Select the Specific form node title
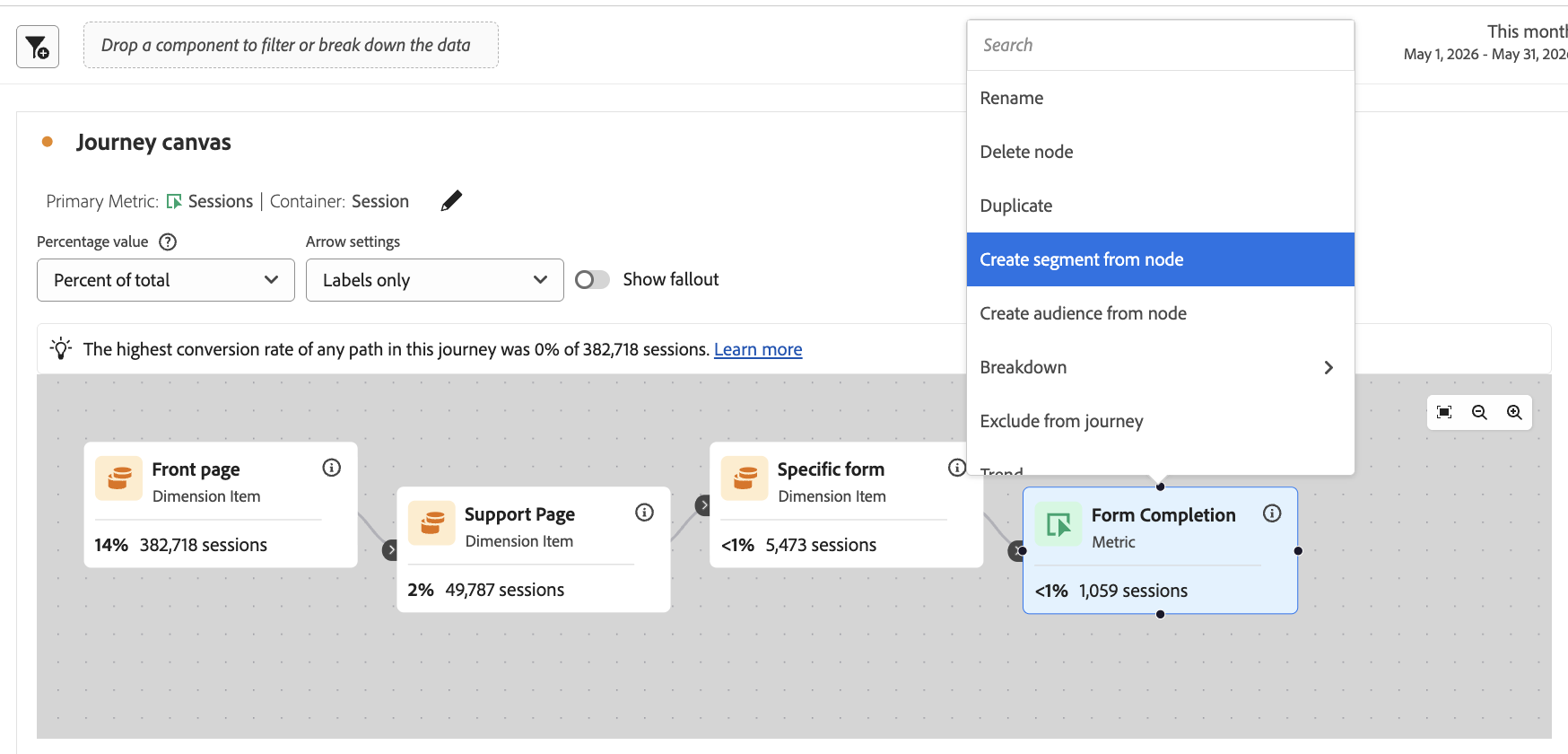 (x=831, y=469)
